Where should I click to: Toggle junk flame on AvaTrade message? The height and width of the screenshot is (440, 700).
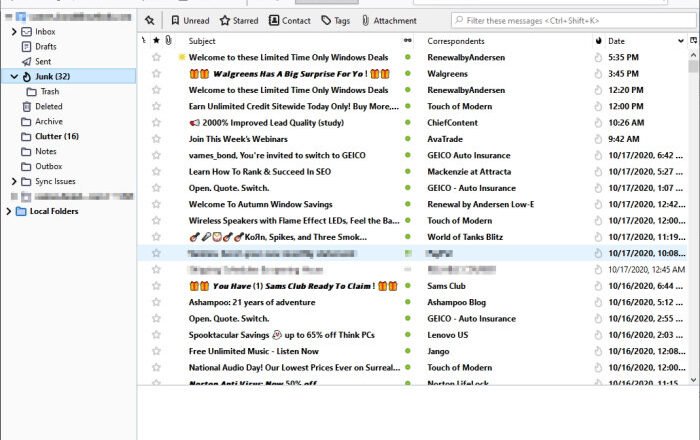point(598,139)
